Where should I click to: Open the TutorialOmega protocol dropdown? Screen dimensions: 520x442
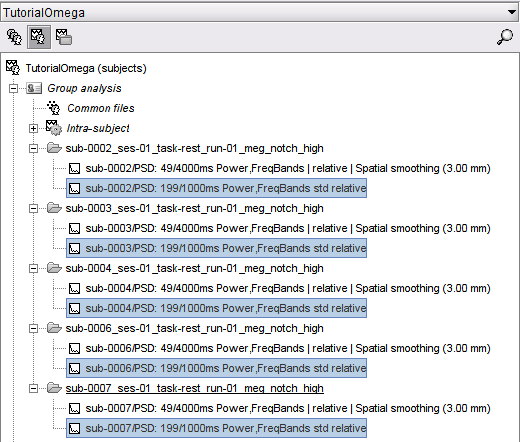[x=260, y=12]
